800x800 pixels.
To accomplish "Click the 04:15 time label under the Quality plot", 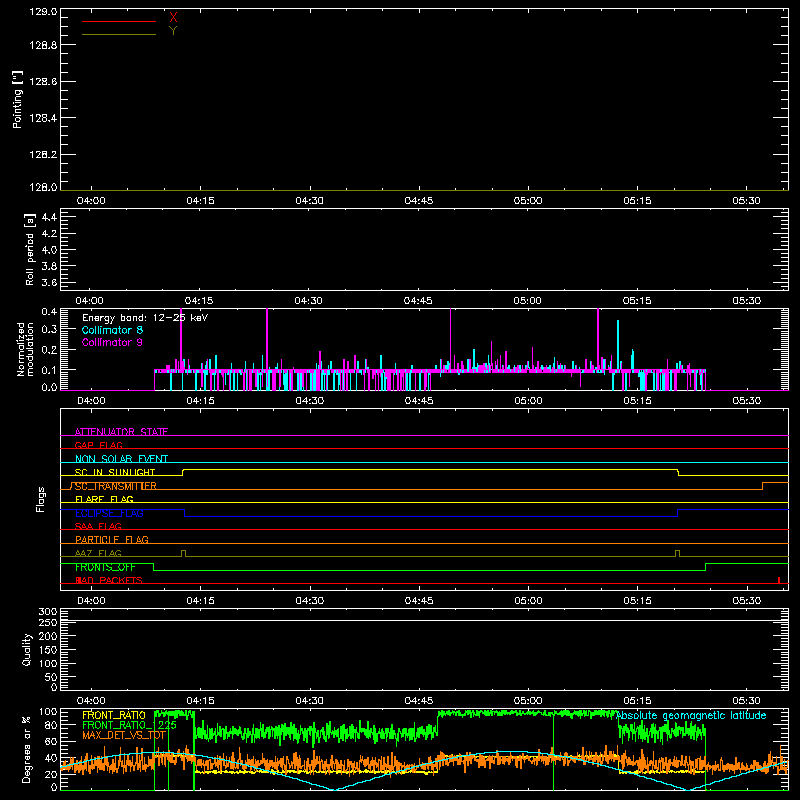I will [201, 701].
